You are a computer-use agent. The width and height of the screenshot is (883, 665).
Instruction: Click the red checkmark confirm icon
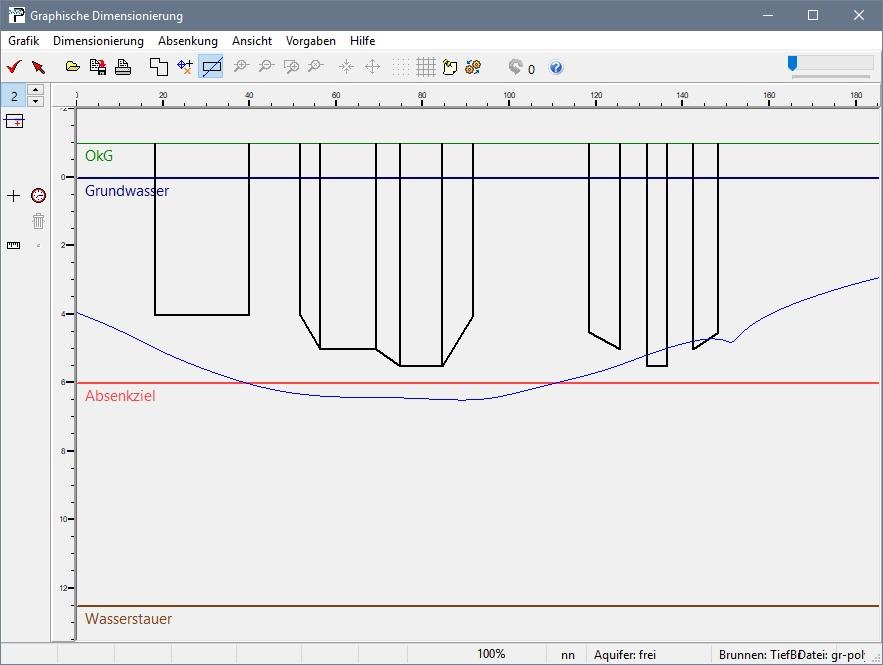point(14,67)
